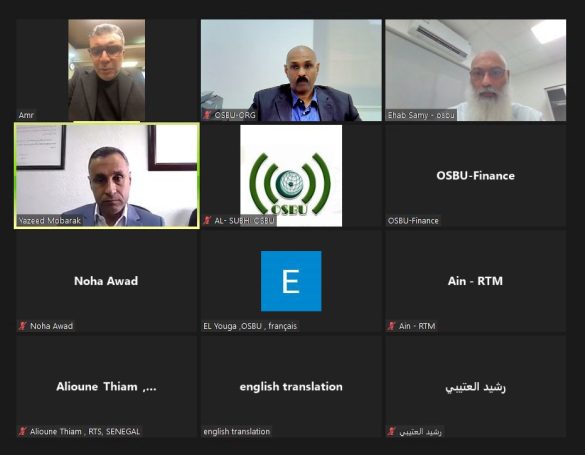This screenshot has width=585, height=455.
Task: Click the english translation participant tile
Action: (291, 386)
